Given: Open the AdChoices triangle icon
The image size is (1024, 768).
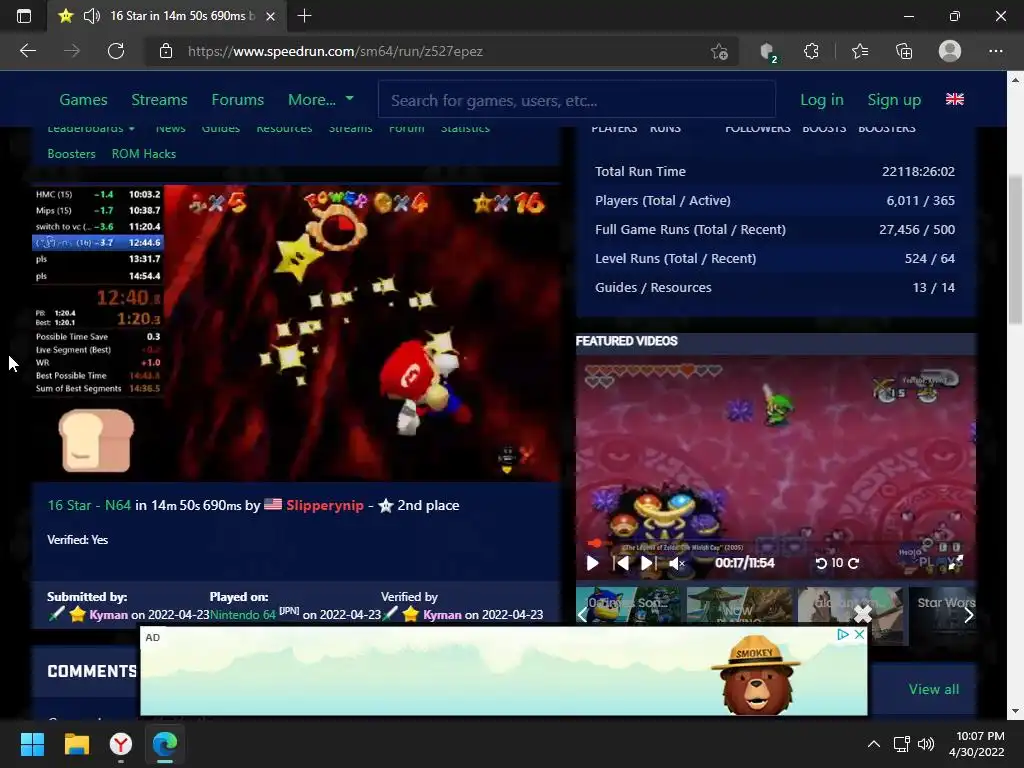Looking at the screenshot, I should [x=843, y=634].
